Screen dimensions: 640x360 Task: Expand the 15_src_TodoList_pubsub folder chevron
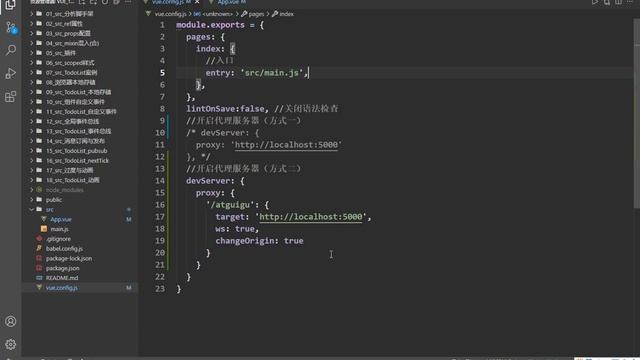(31, 151)
